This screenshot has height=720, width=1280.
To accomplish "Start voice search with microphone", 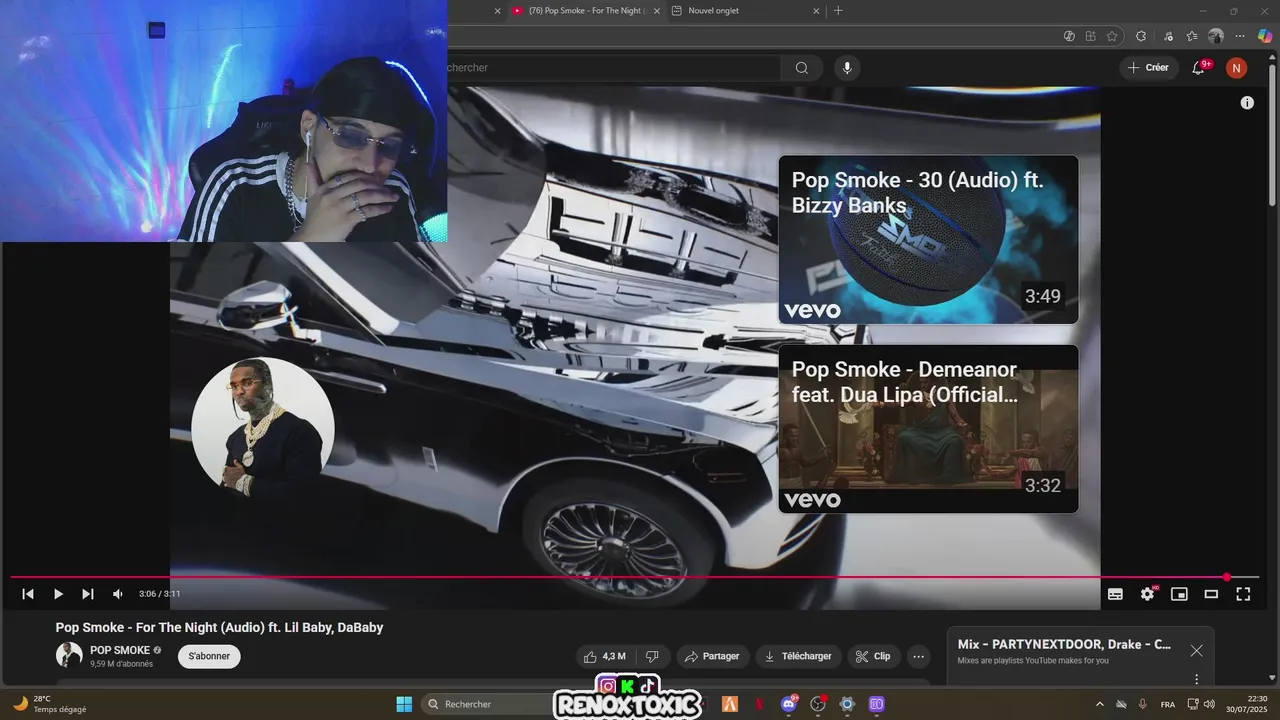I will [847, 67].
